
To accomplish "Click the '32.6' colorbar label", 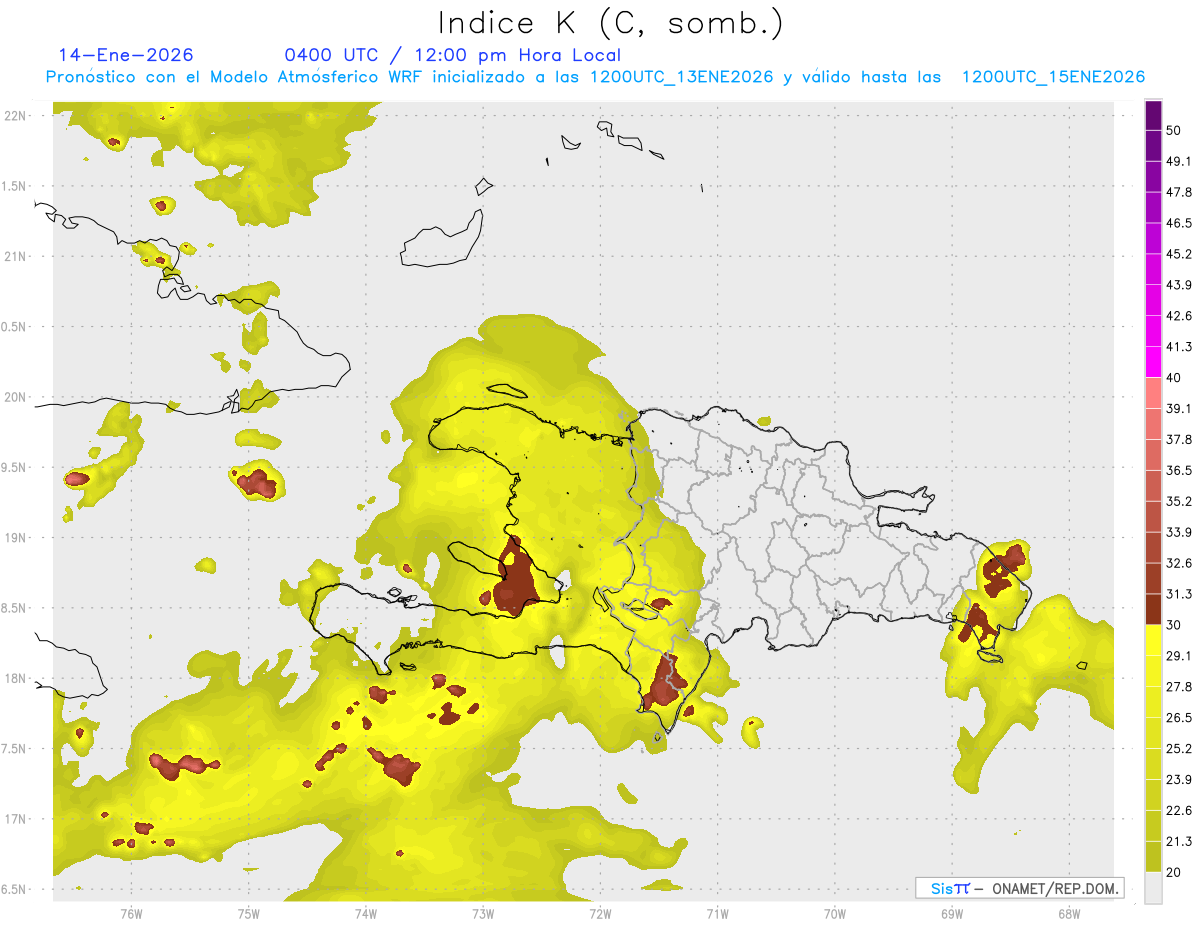I will pos(1179,564).
